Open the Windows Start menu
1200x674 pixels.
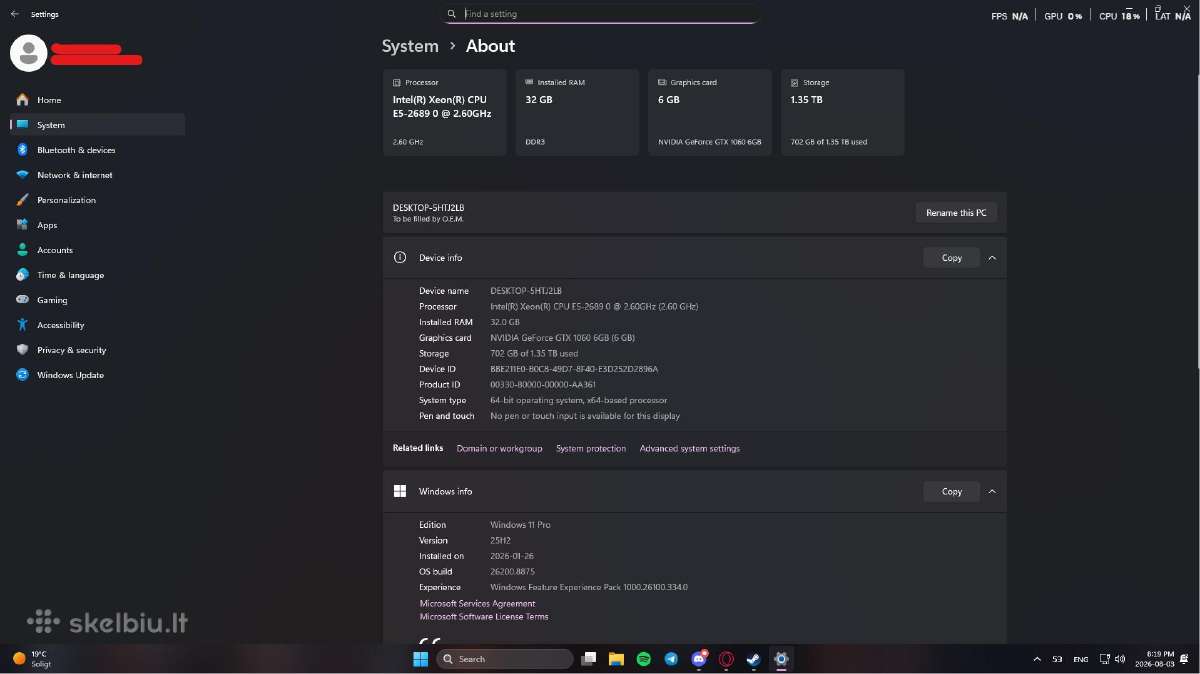pos(420,659)
